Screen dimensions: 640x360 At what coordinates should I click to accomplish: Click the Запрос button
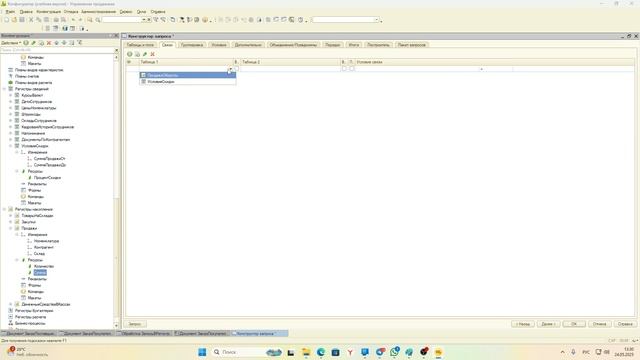(135, 324)
